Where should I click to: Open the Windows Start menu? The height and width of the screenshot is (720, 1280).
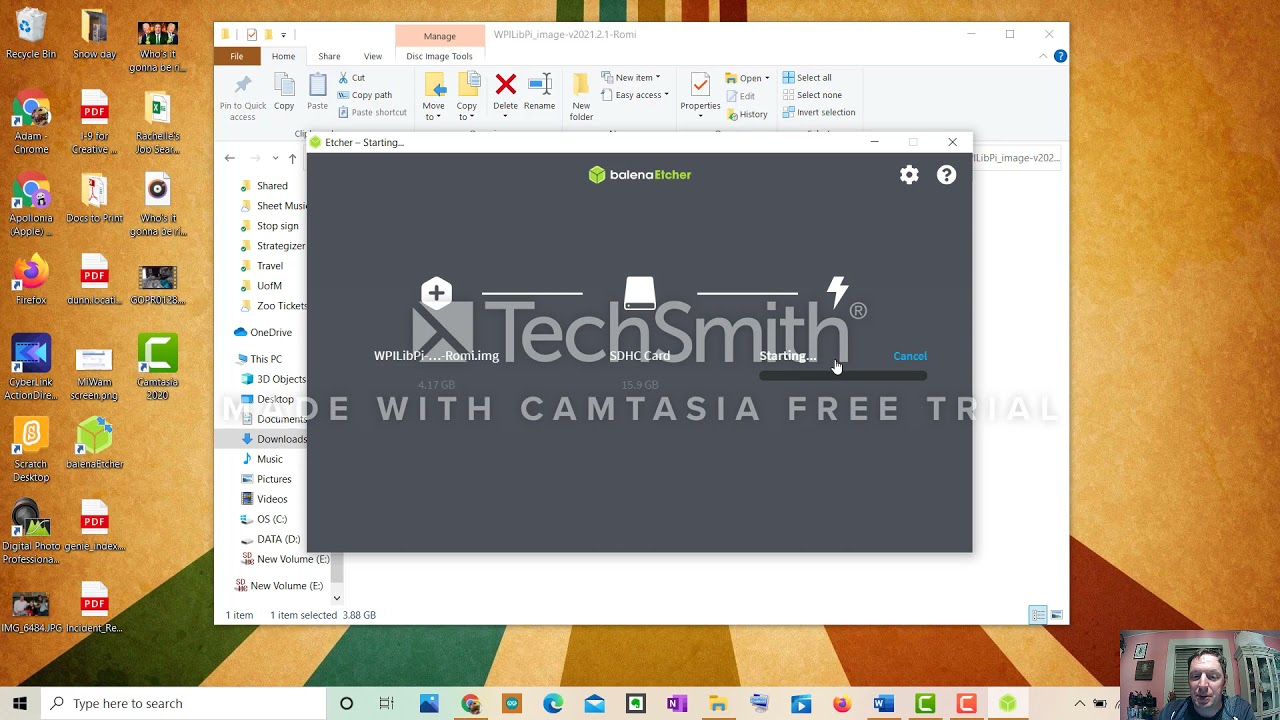click(20, 703)
